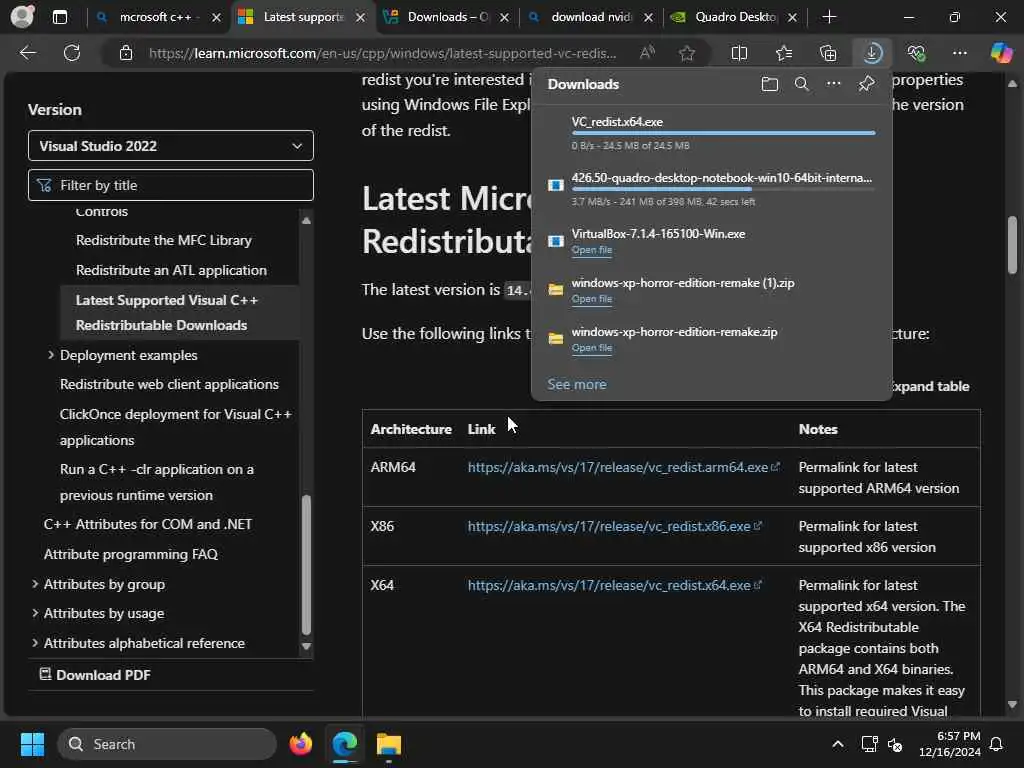Open Edge Settings and more menu
The image size is (1024, 768).
click(959, 53)
